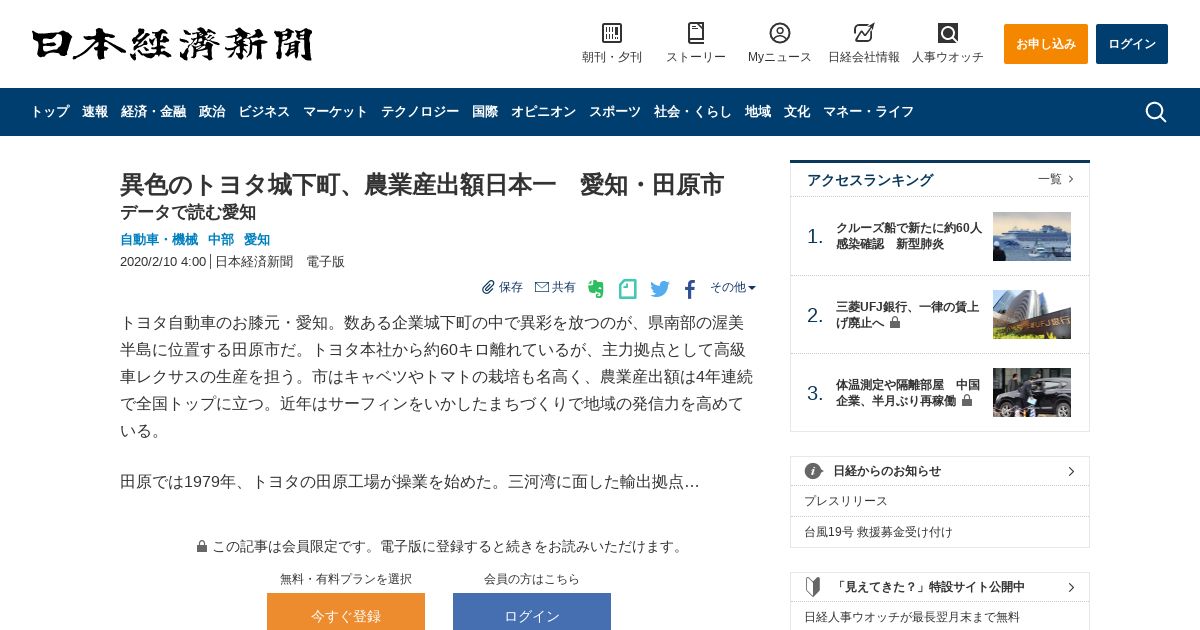1200x630 pixels.
Task: Click the 自動車・機械 topic tag
Action: tap(159, 240)
